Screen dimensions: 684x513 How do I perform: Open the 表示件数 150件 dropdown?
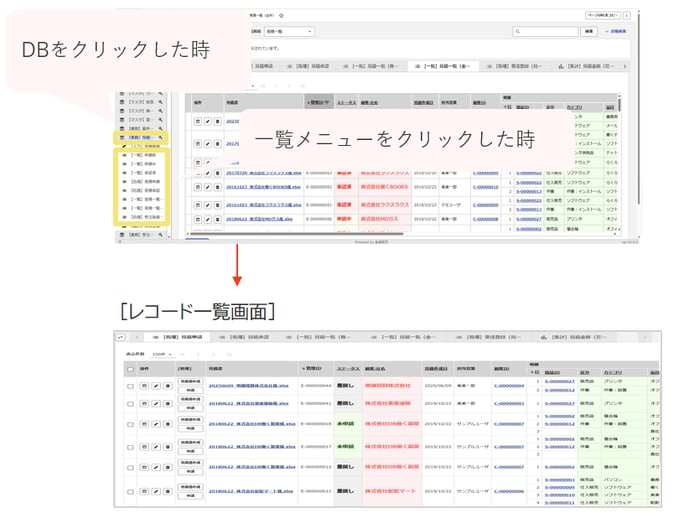(162, 354)
